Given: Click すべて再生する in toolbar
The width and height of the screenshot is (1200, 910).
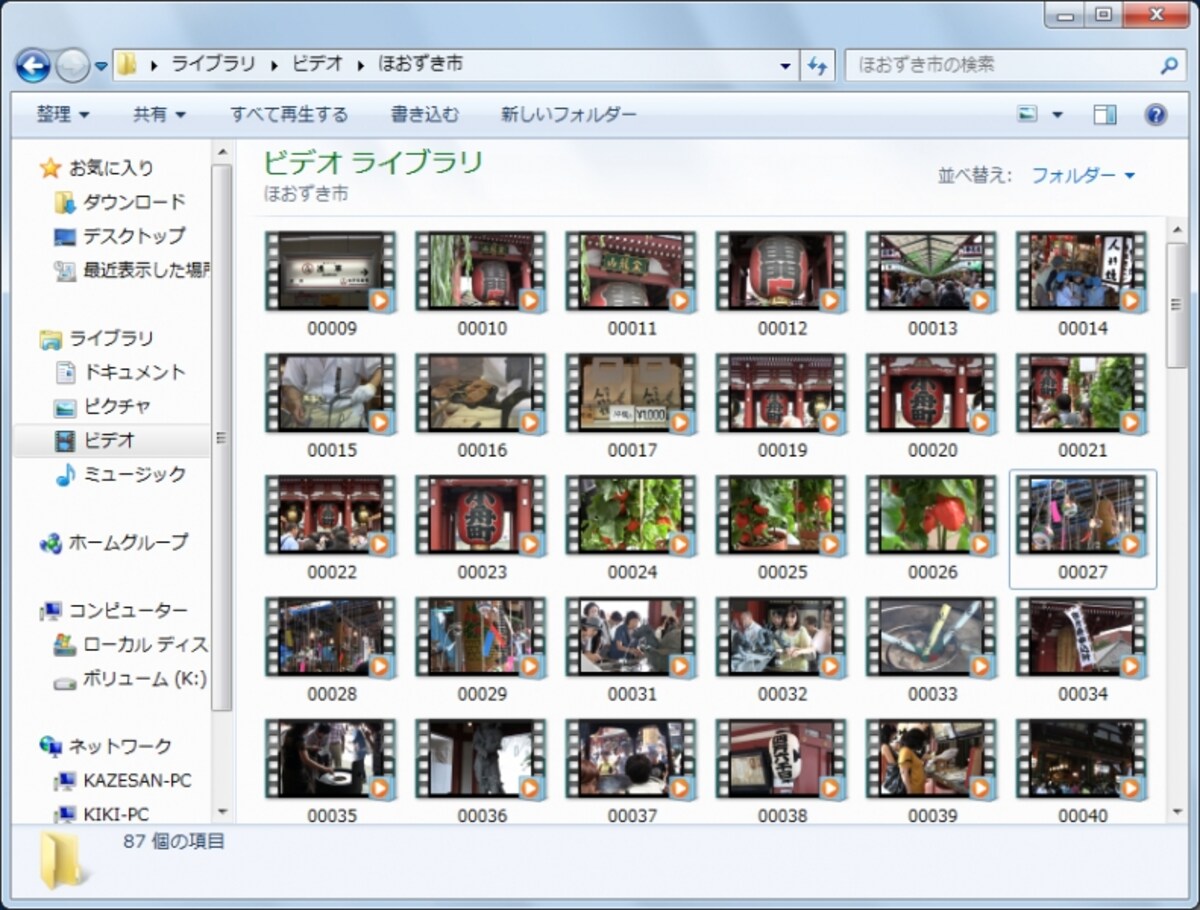Looking at the screenshot, I should (x=289, y=115).
